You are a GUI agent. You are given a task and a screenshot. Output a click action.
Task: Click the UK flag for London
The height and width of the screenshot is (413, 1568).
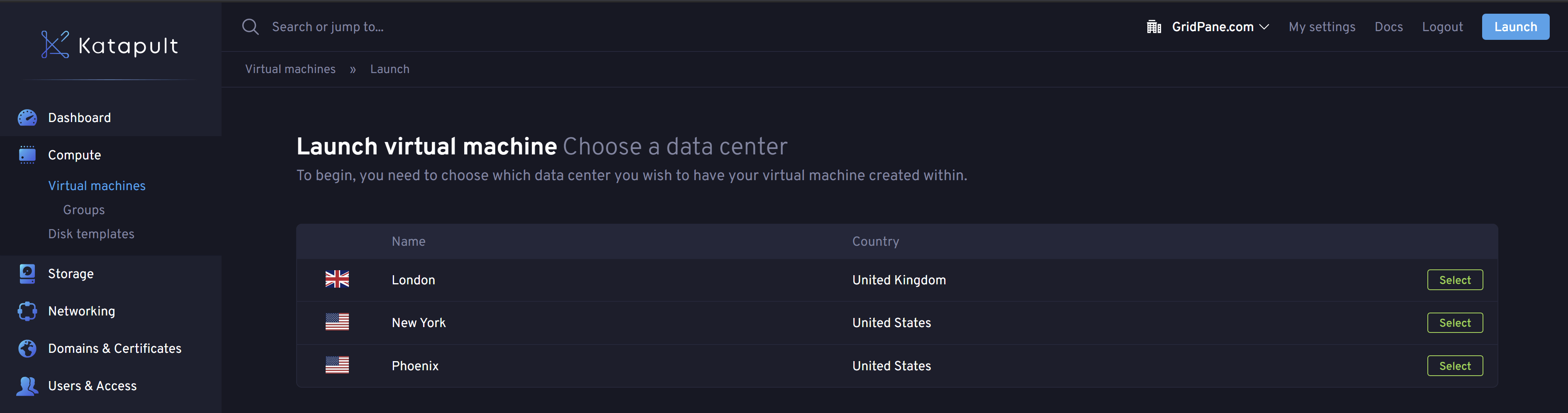click(x=337, y=280)
